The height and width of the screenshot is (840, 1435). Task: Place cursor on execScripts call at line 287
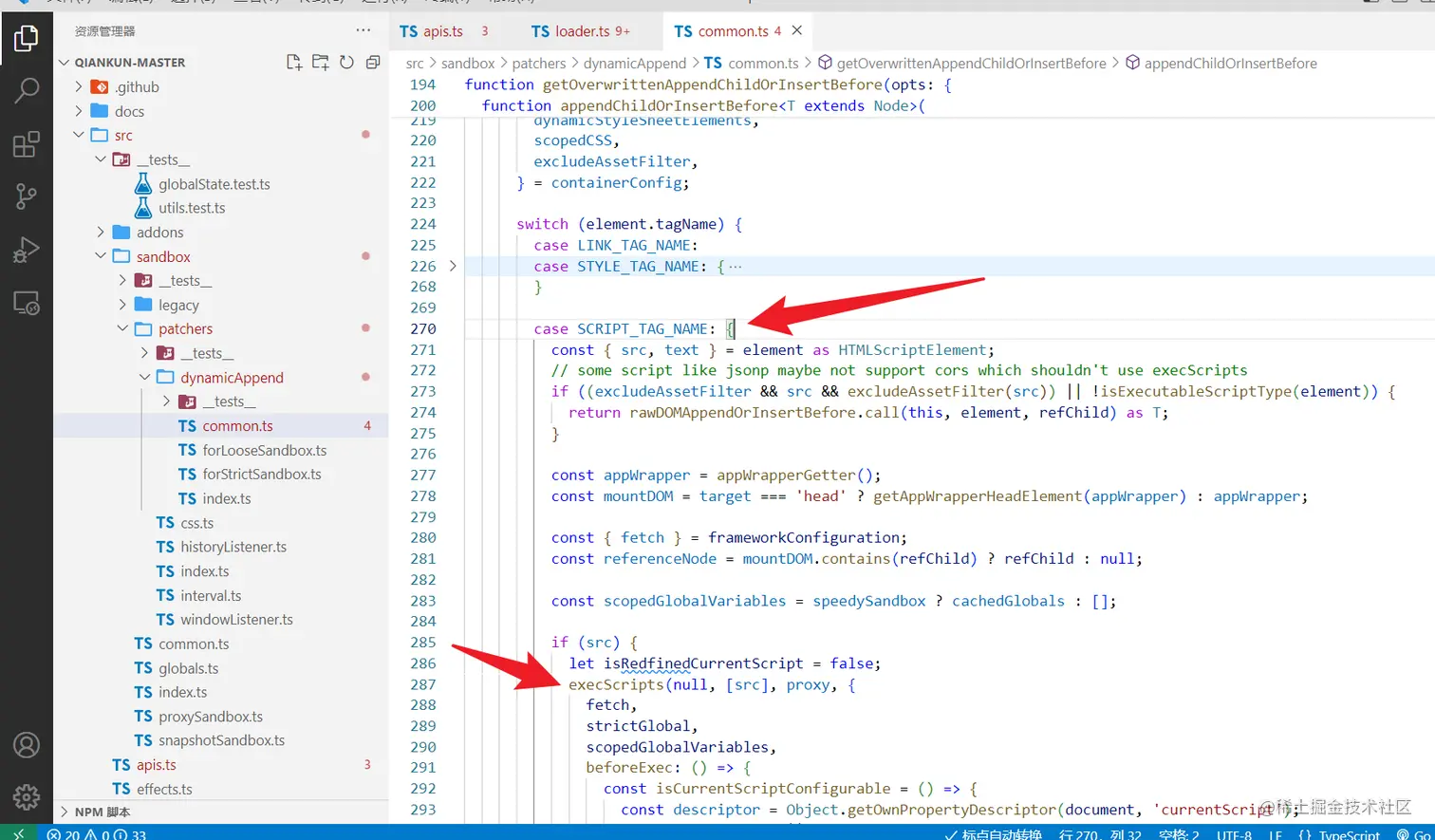(616, 684)
